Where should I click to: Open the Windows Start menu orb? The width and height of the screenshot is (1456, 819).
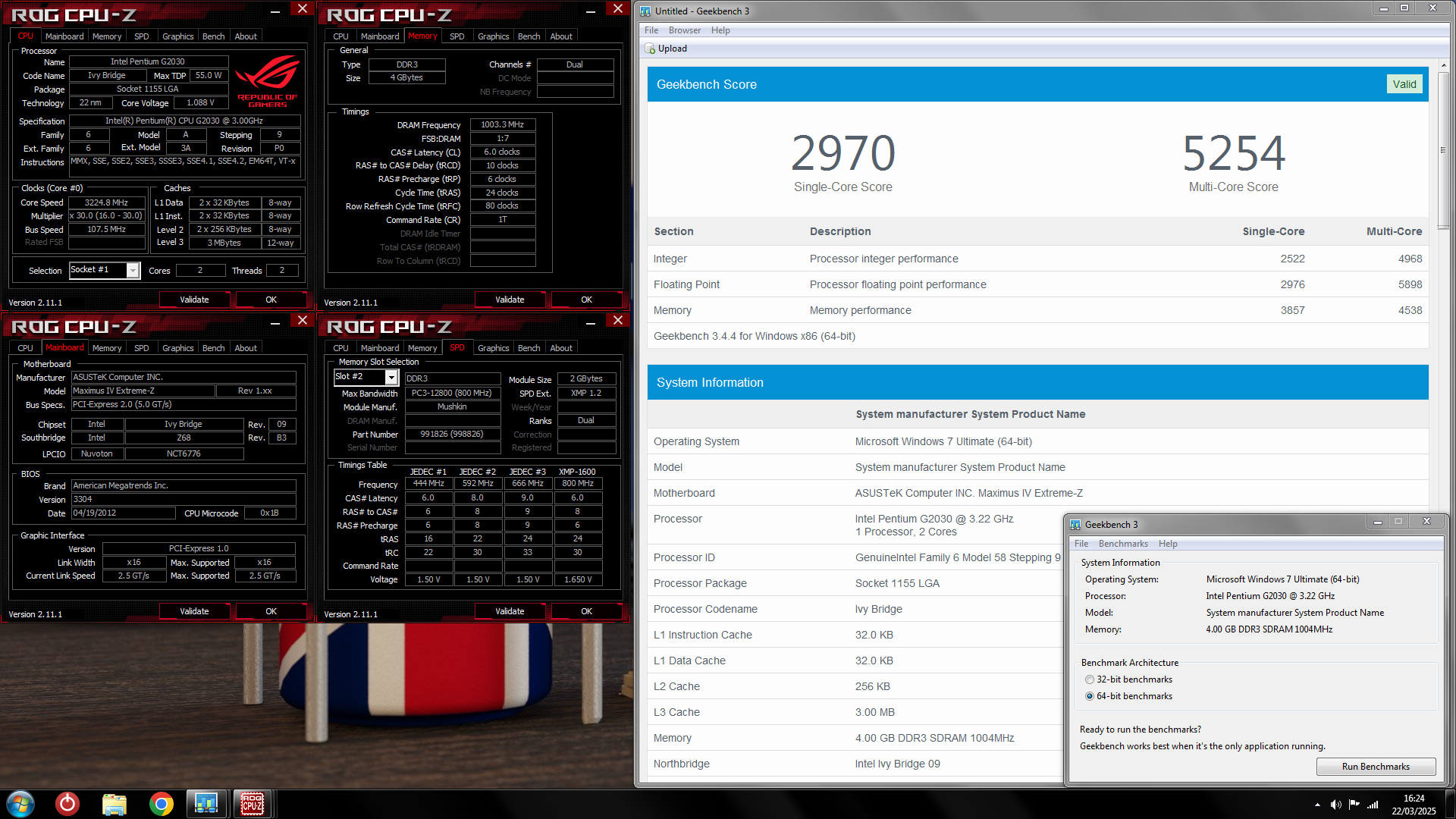click(x=20, y=804)
